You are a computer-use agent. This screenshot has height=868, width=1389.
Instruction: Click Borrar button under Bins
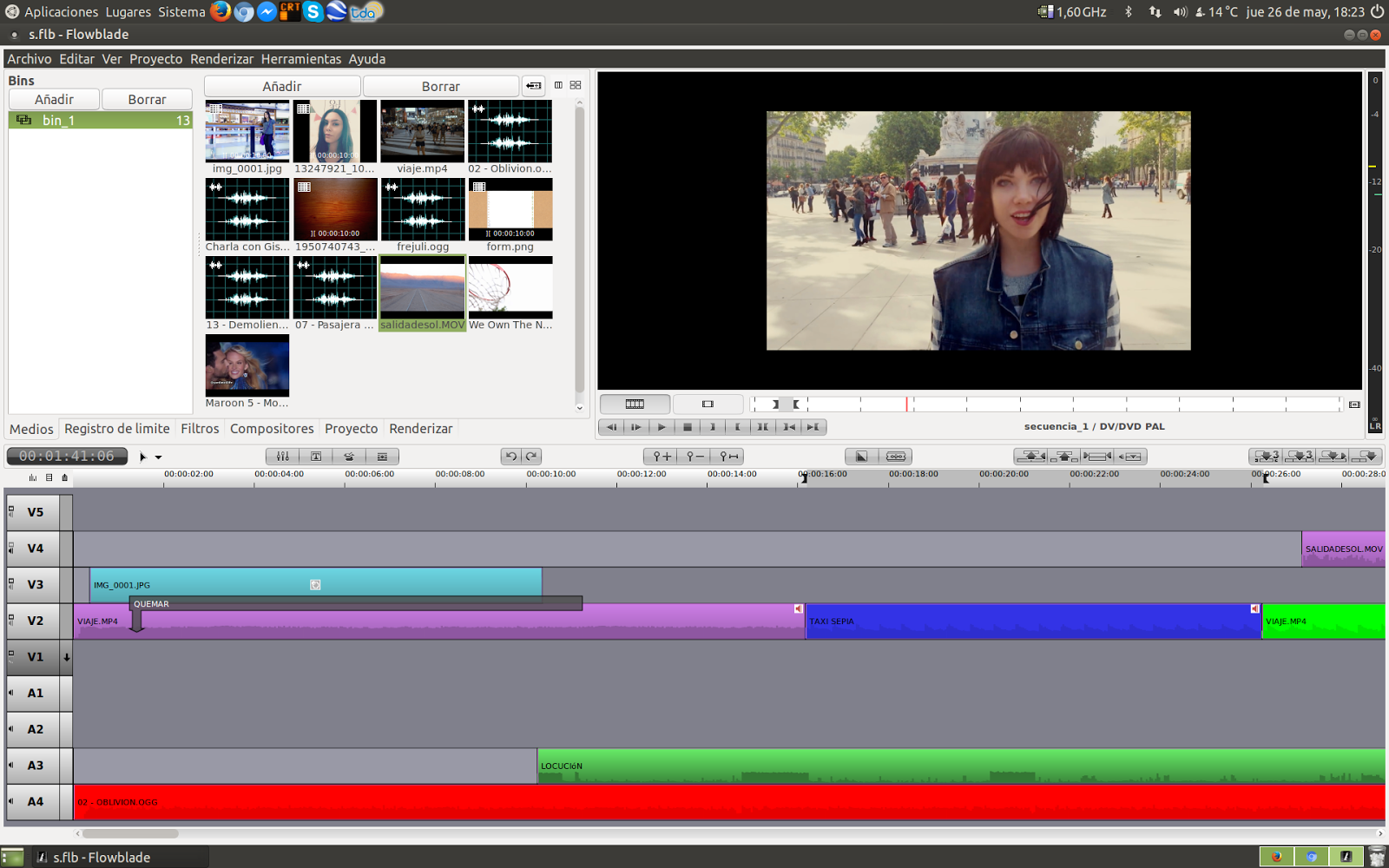coord(147,100)
